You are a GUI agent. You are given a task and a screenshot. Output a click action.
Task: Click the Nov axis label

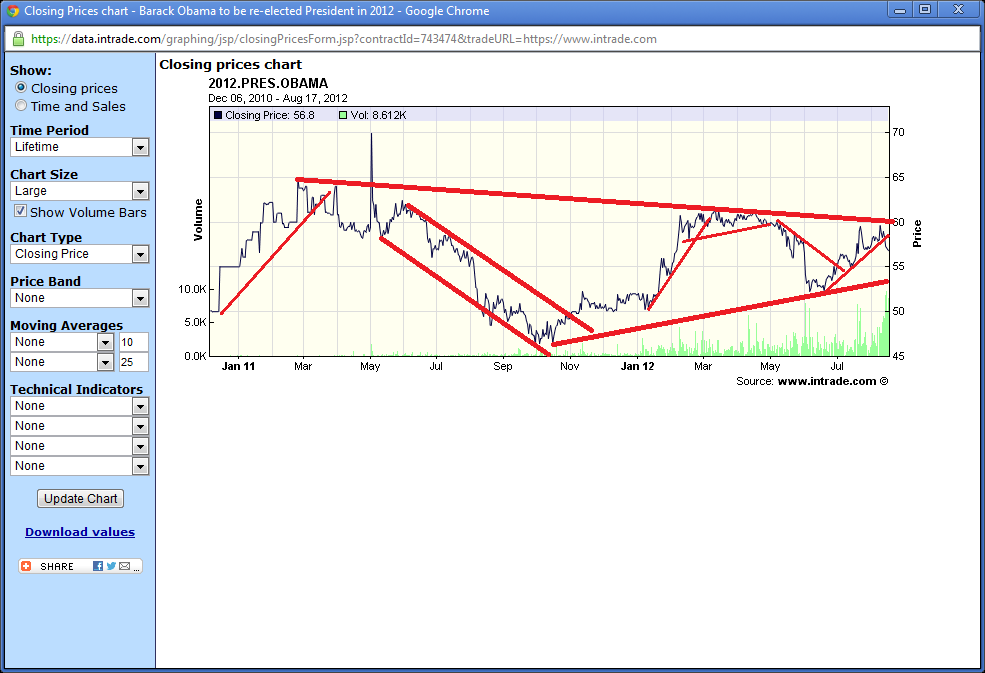coord(569,366)
